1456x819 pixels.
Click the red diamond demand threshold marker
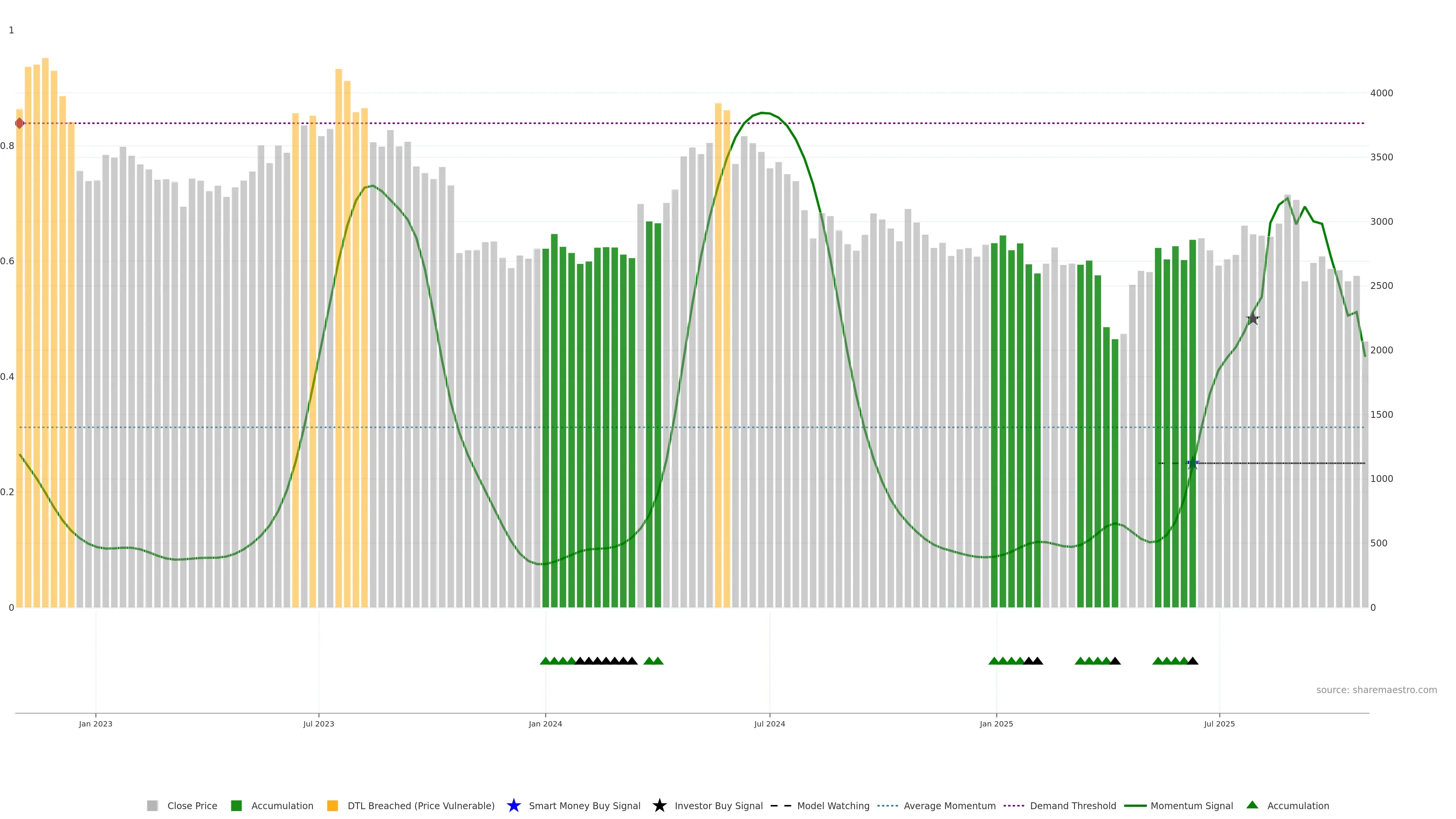coord(20,123)
